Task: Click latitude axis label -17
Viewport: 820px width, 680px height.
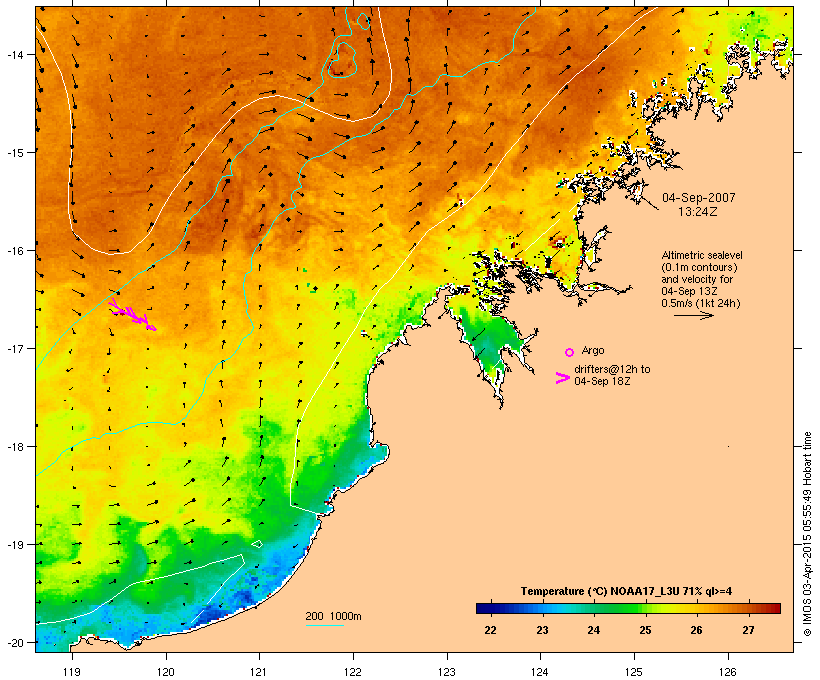Action: tap(15, 349)
